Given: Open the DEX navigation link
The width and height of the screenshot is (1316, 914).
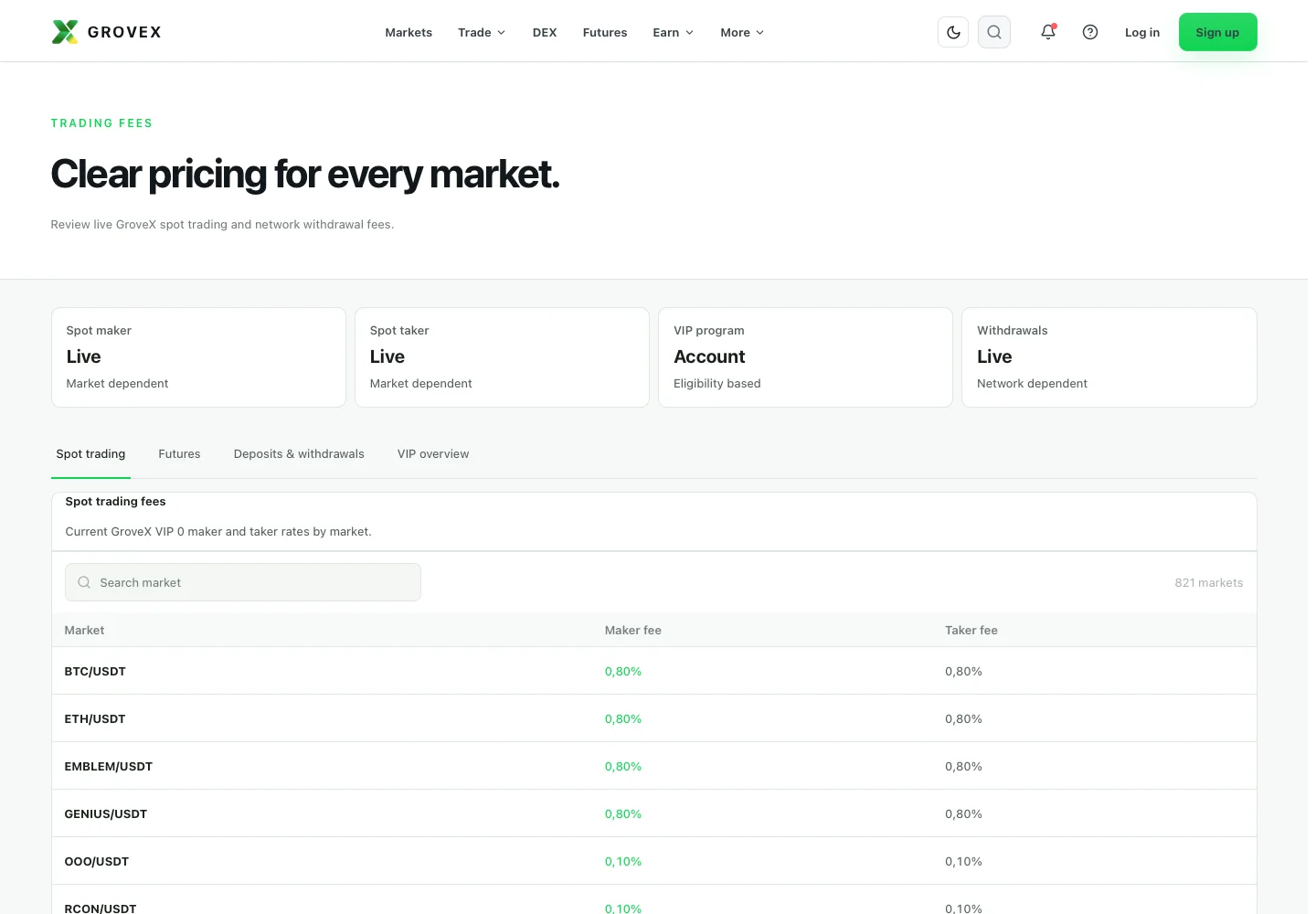Looking at the screenshot, I should [545, 32].
